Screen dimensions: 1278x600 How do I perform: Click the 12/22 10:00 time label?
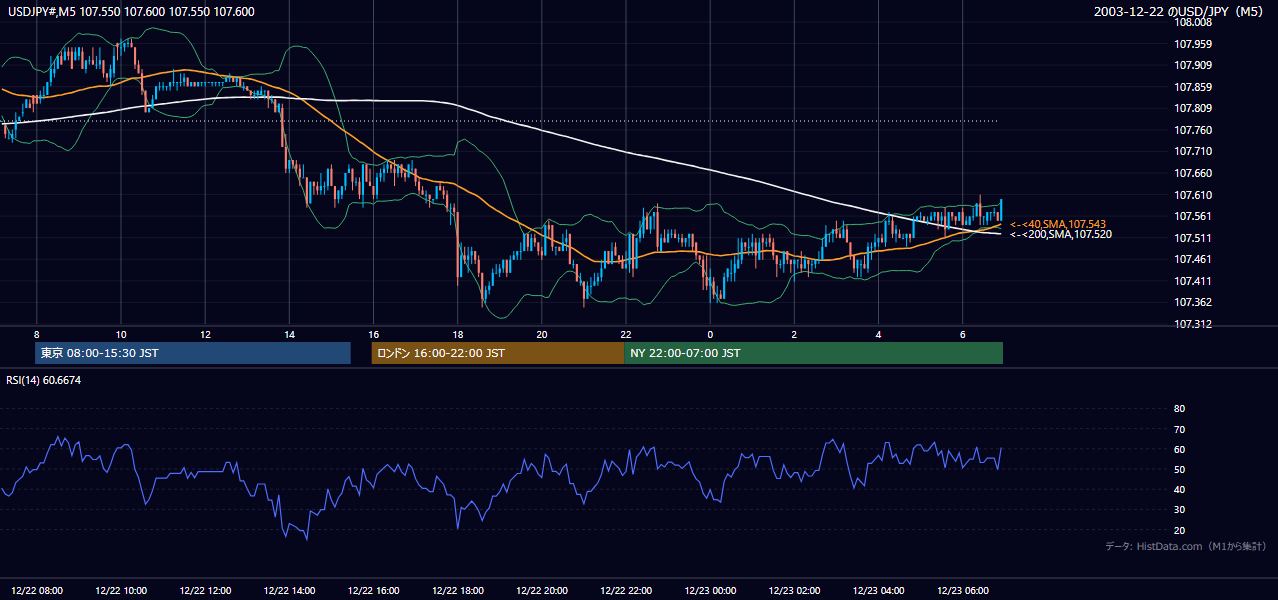121,590
